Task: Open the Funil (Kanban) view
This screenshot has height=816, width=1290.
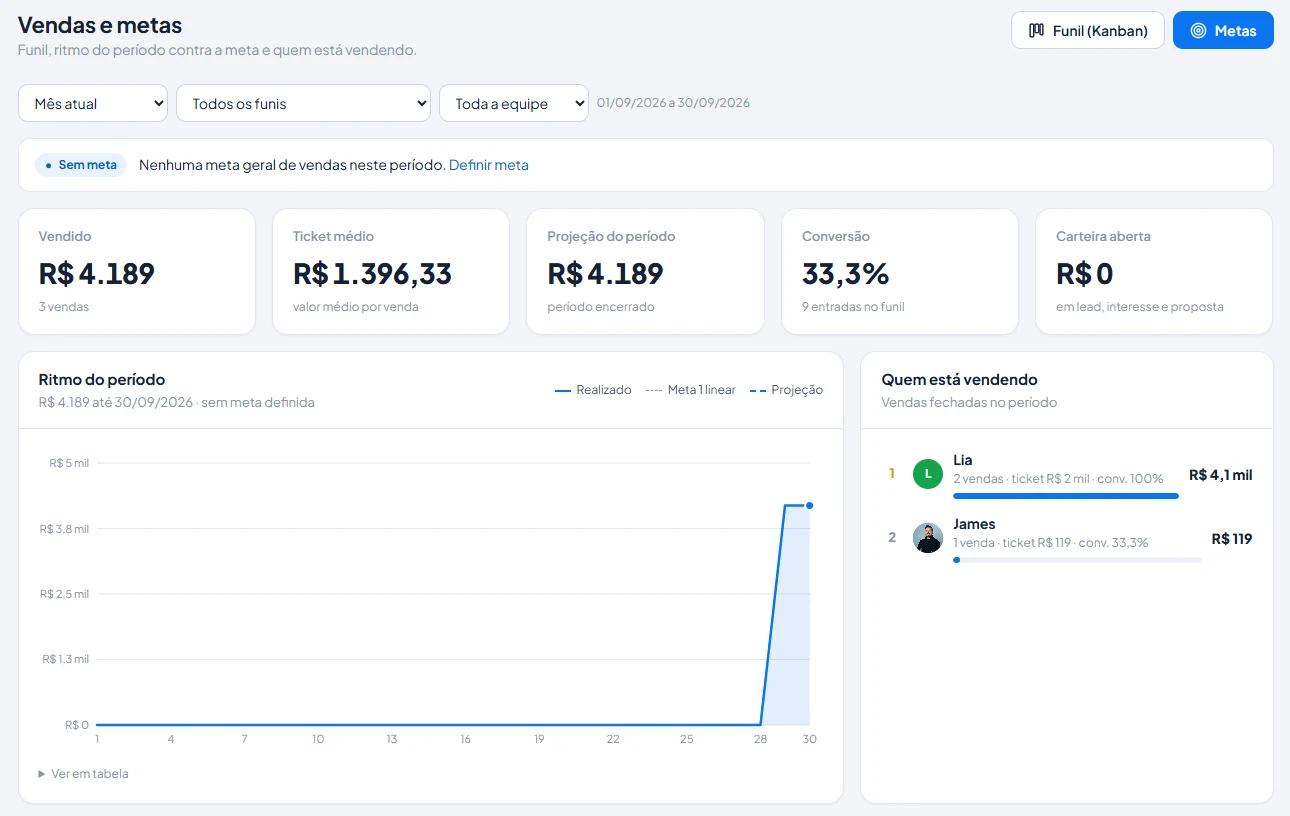Action: 1087,30
